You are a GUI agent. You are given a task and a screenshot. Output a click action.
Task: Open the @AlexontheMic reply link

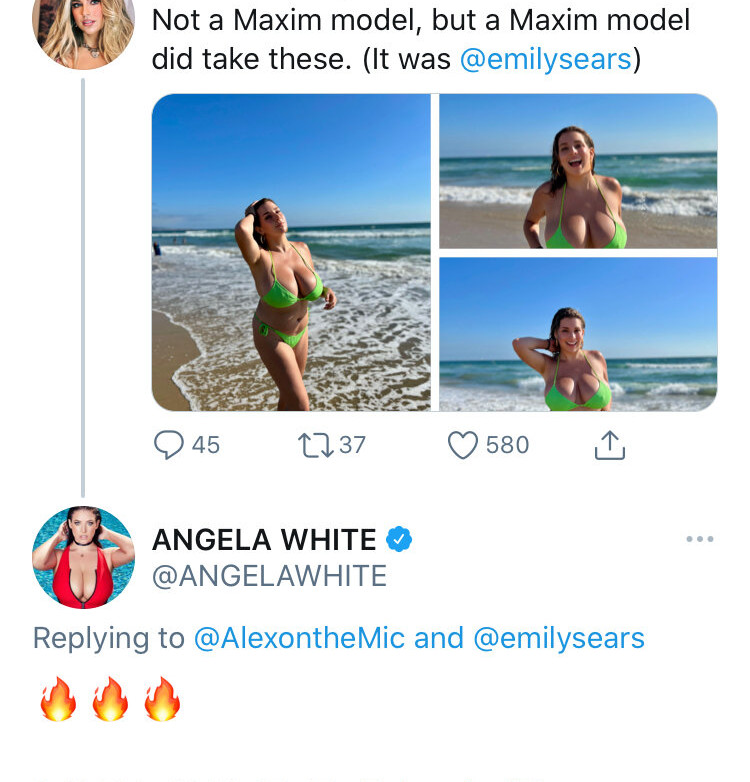[x=299, y=638]
